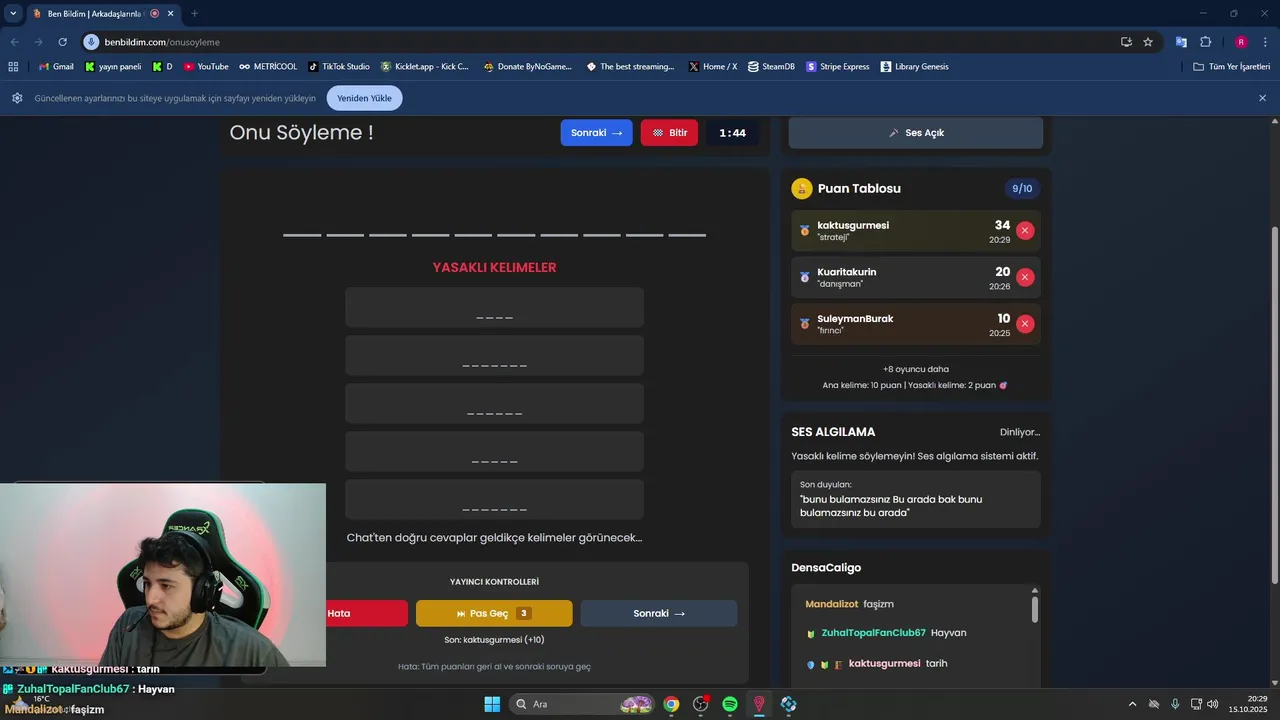Screen dimensions: 1280x720
Task: Click the +8 oyuncu daha text
Action: (x=916, y=369)
